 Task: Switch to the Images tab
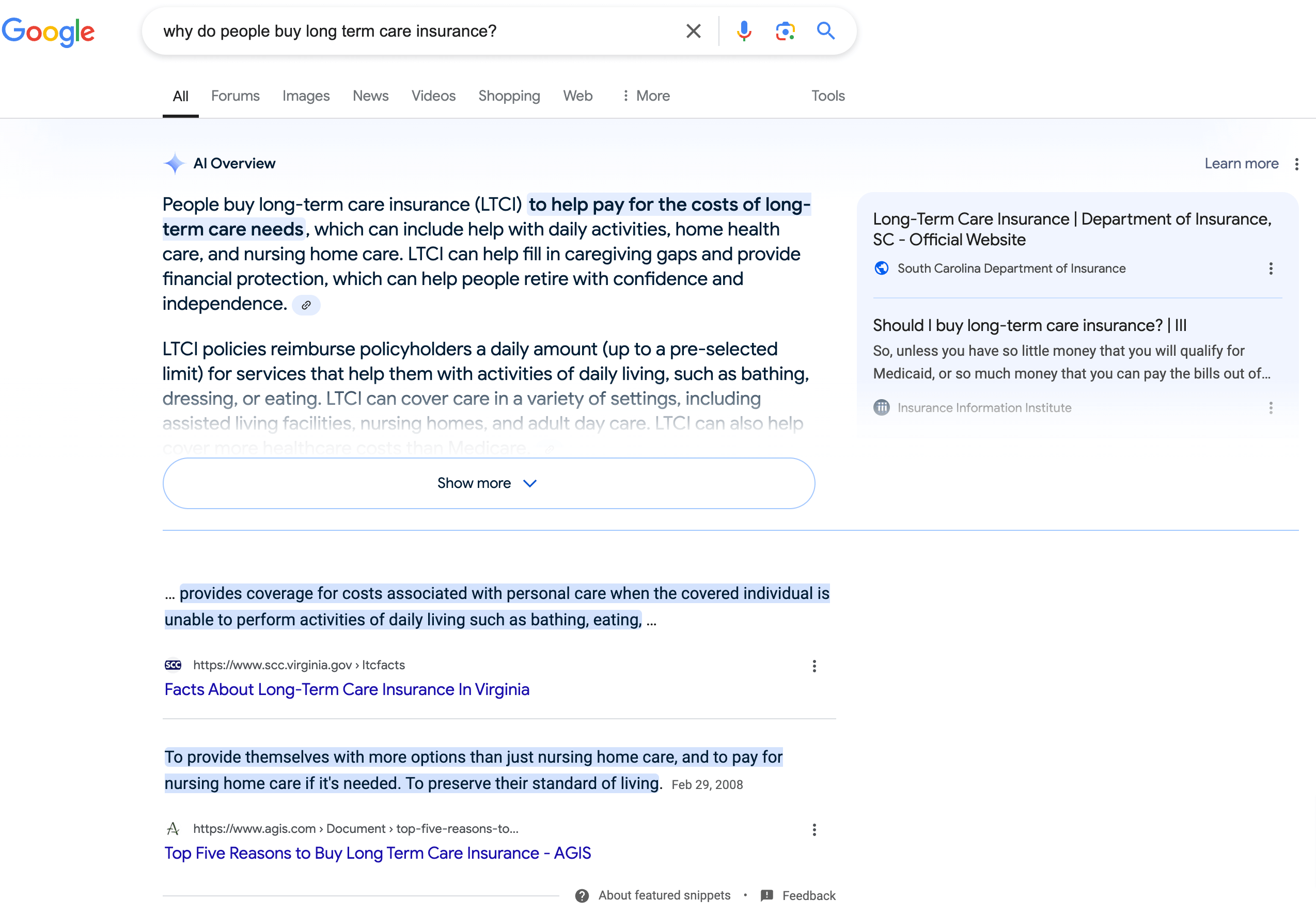click(x=306, y=96)
